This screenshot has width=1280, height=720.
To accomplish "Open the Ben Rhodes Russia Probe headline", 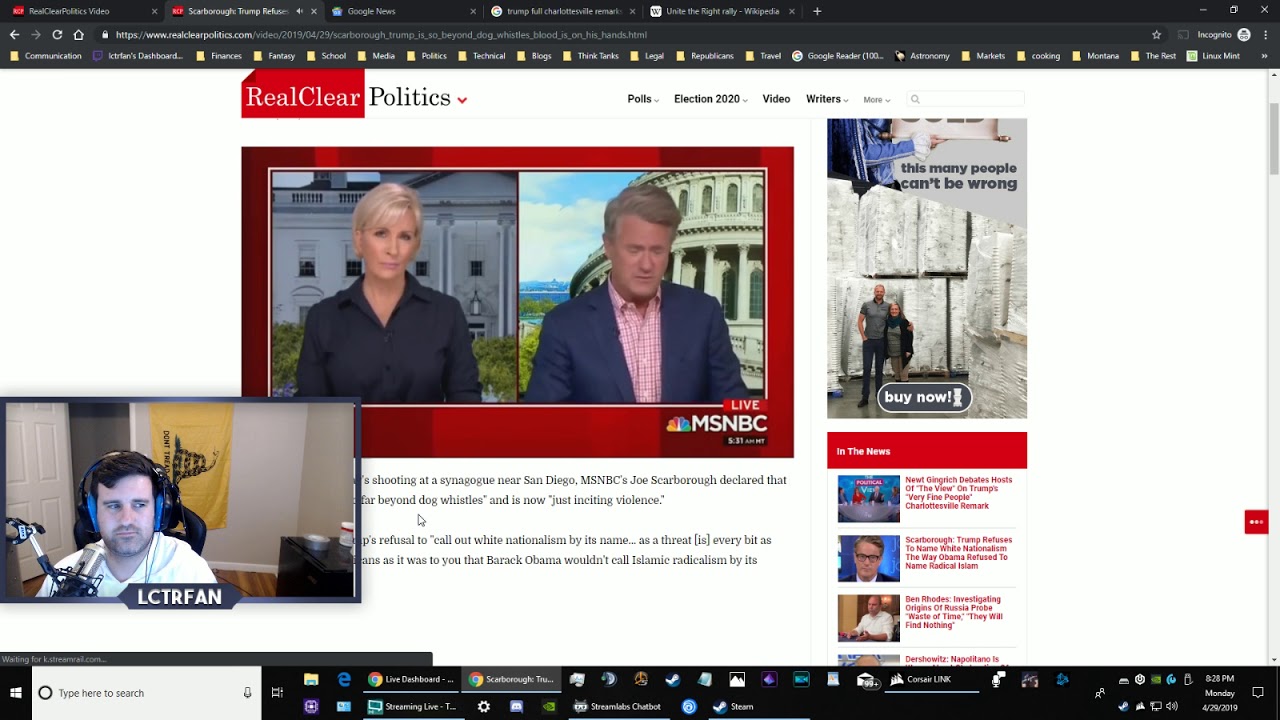I will [954, 612].
